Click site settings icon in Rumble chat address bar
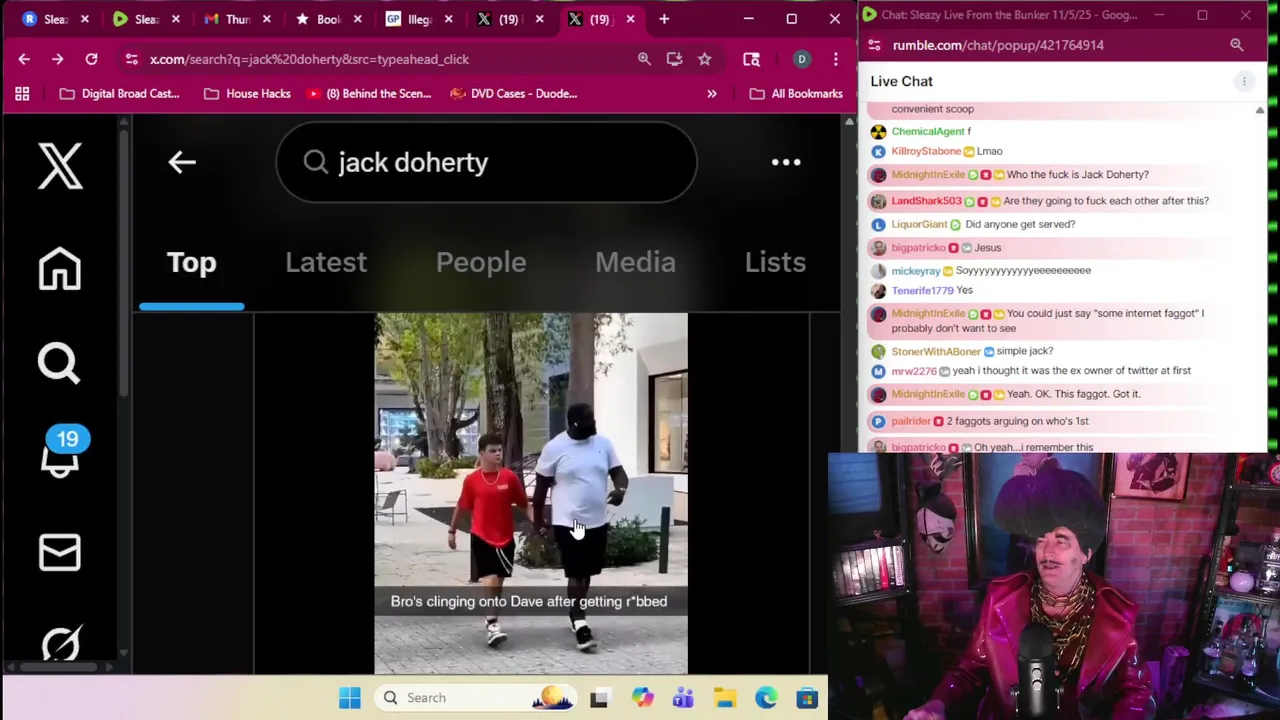This screenshot has width=1280, height=720. pos(874,45)
